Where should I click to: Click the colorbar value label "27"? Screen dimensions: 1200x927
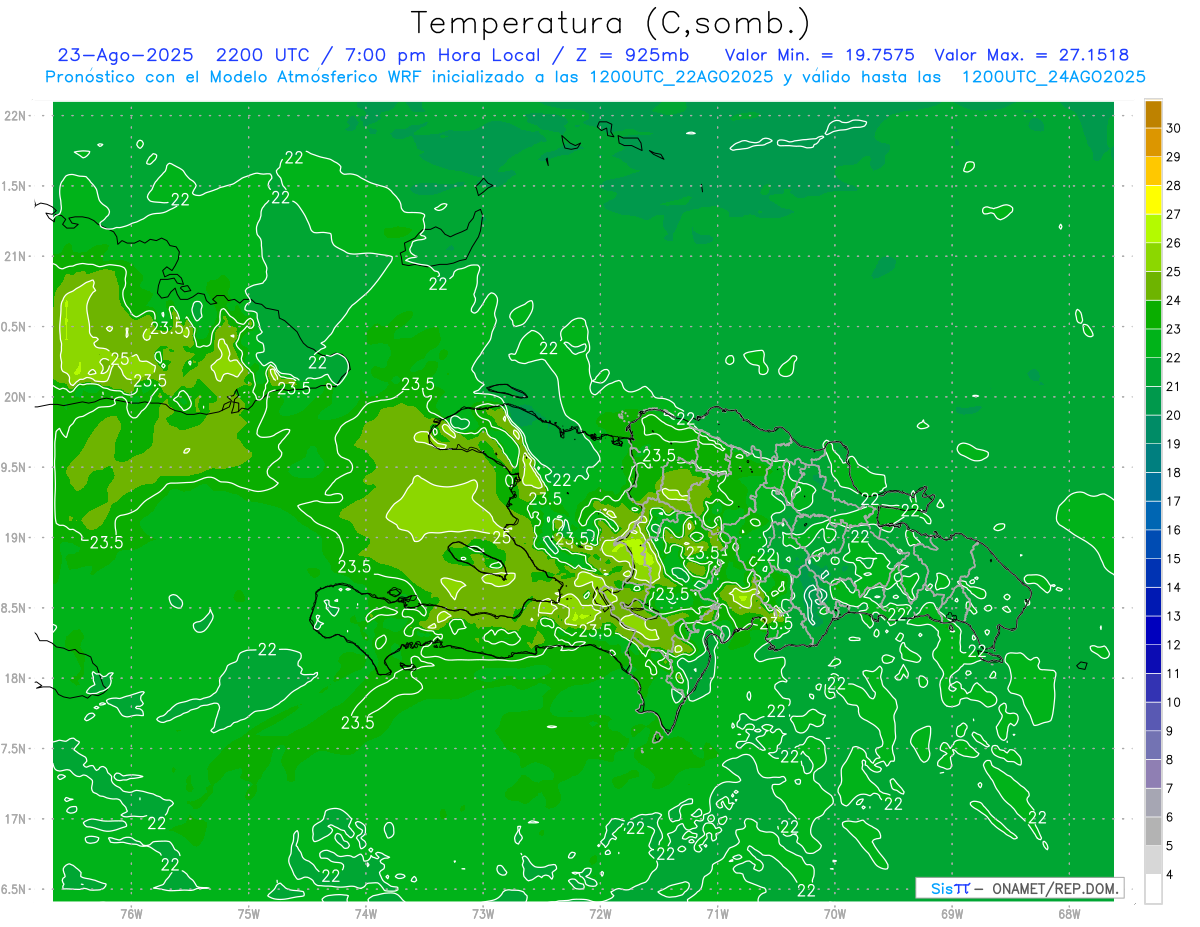point(1174,214)
